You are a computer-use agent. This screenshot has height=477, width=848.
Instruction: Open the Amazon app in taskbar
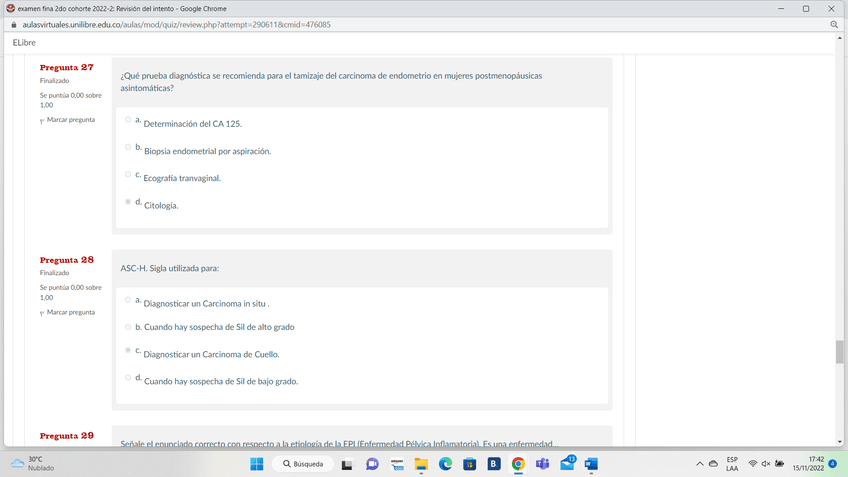397,464
